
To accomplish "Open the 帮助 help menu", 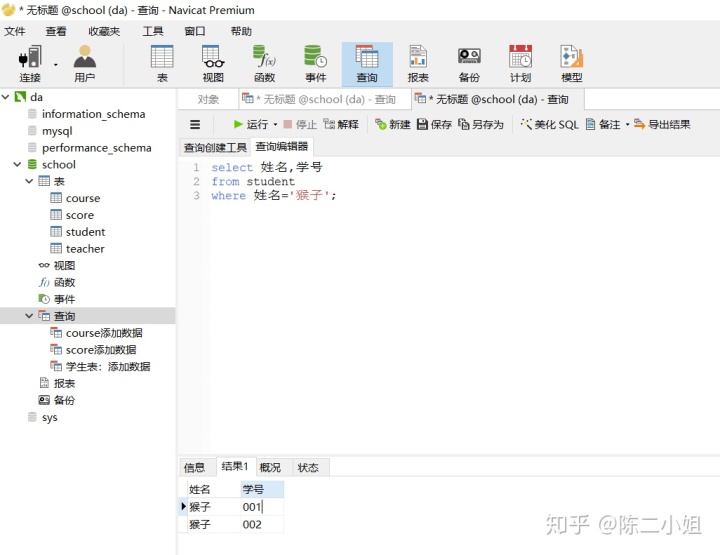I will (241, 31).
